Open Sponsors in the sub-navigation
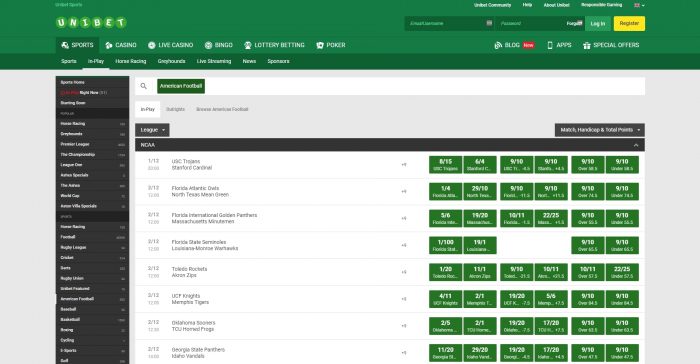 pyautogui.click(x=278, y=61)
